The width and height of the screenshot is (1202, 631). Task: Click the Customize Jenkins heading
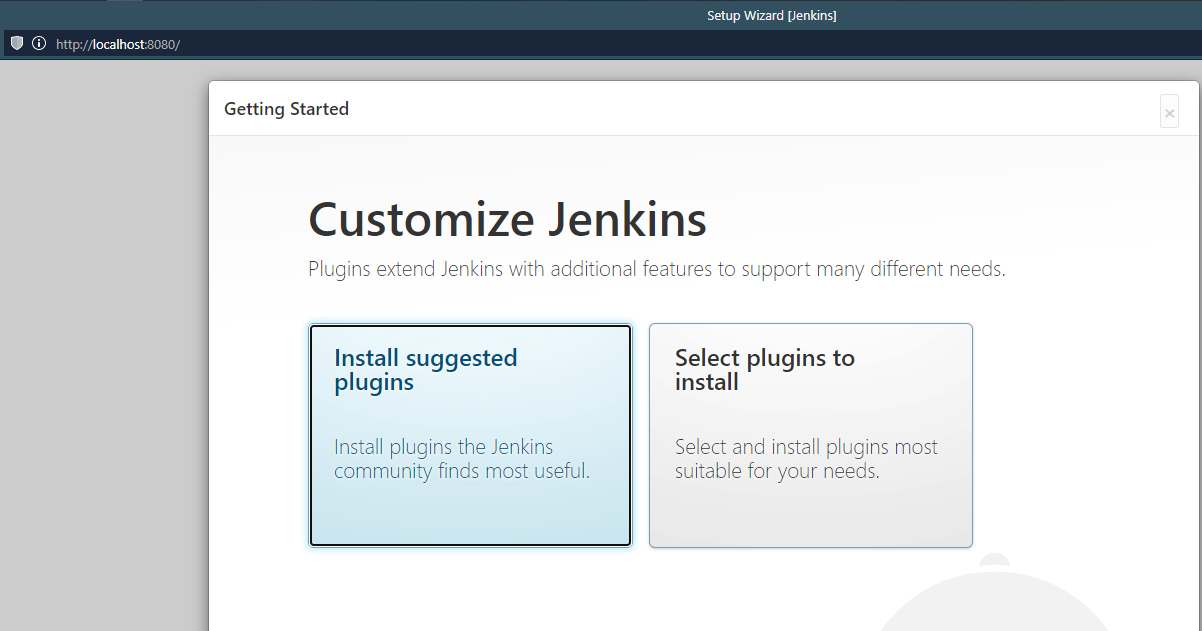pyautogui.click(x=507, y=220)
